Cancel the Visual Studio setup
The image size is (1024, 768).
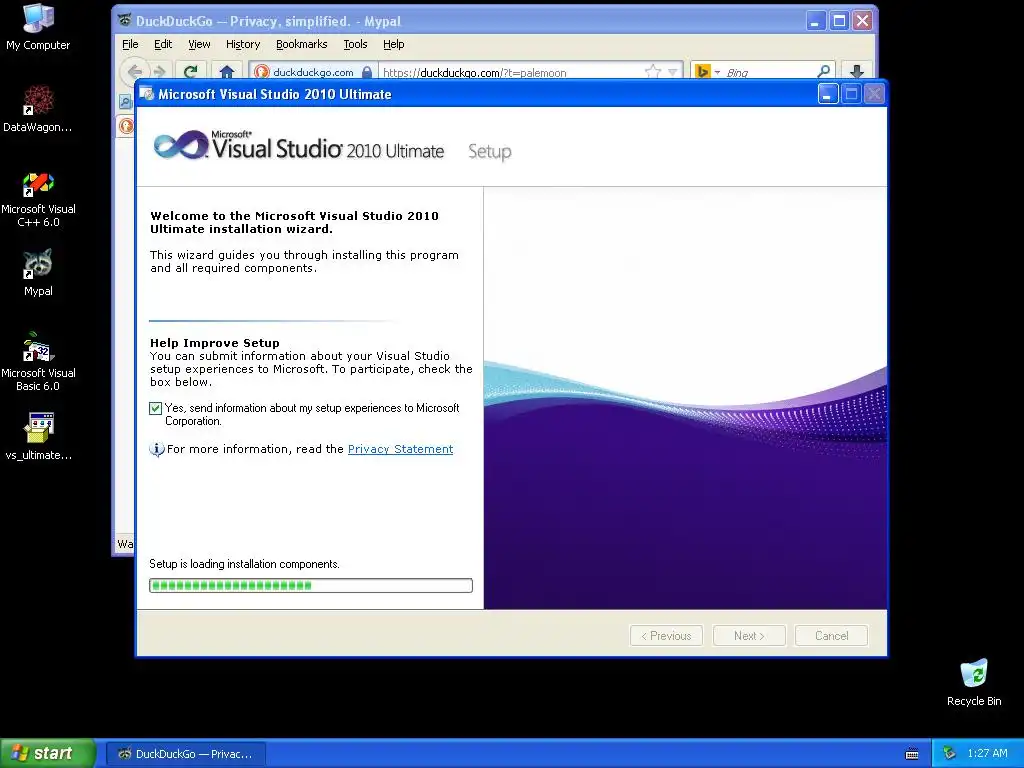tap(831, 636)
